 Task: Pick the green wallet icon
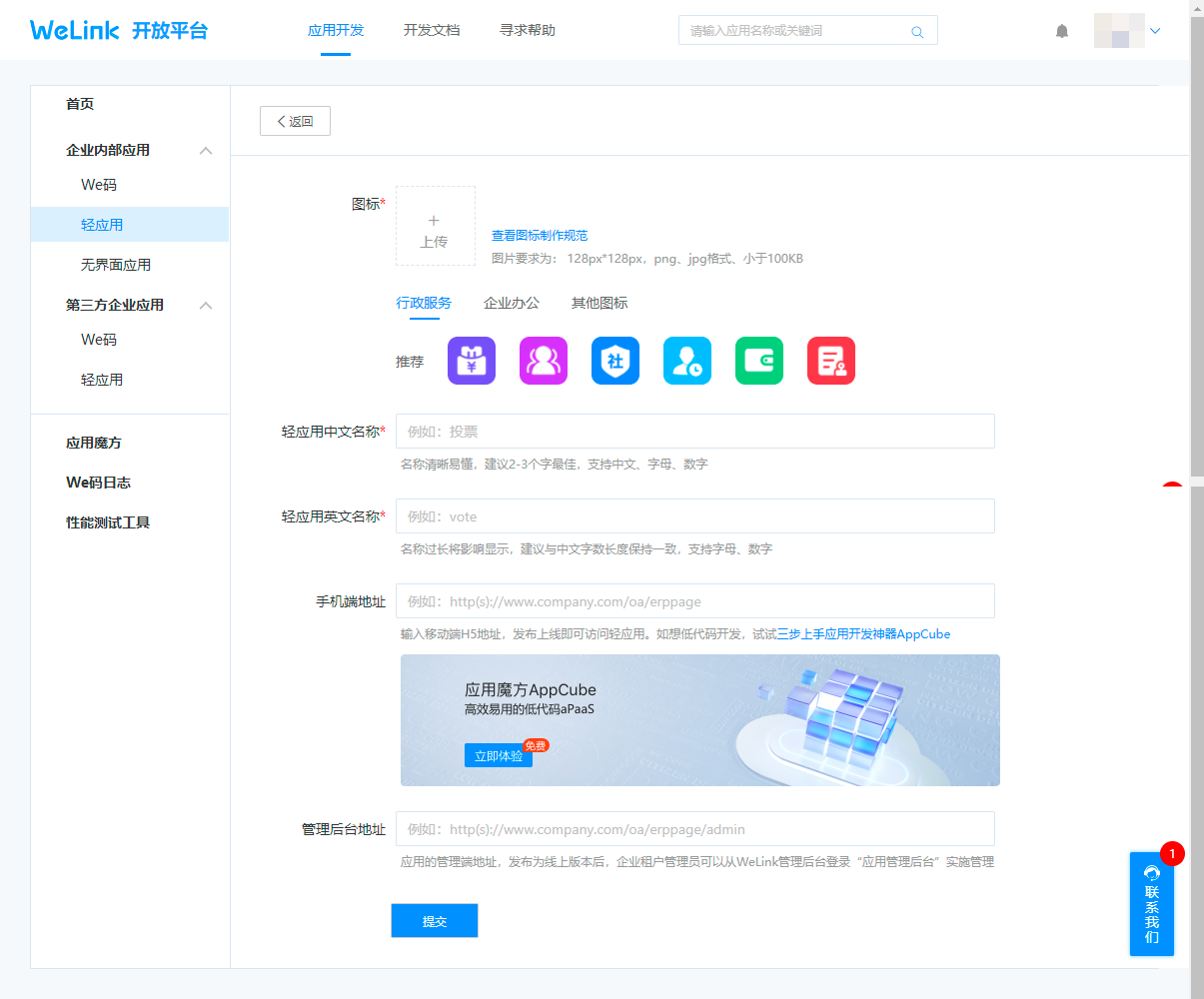(759, 361)
